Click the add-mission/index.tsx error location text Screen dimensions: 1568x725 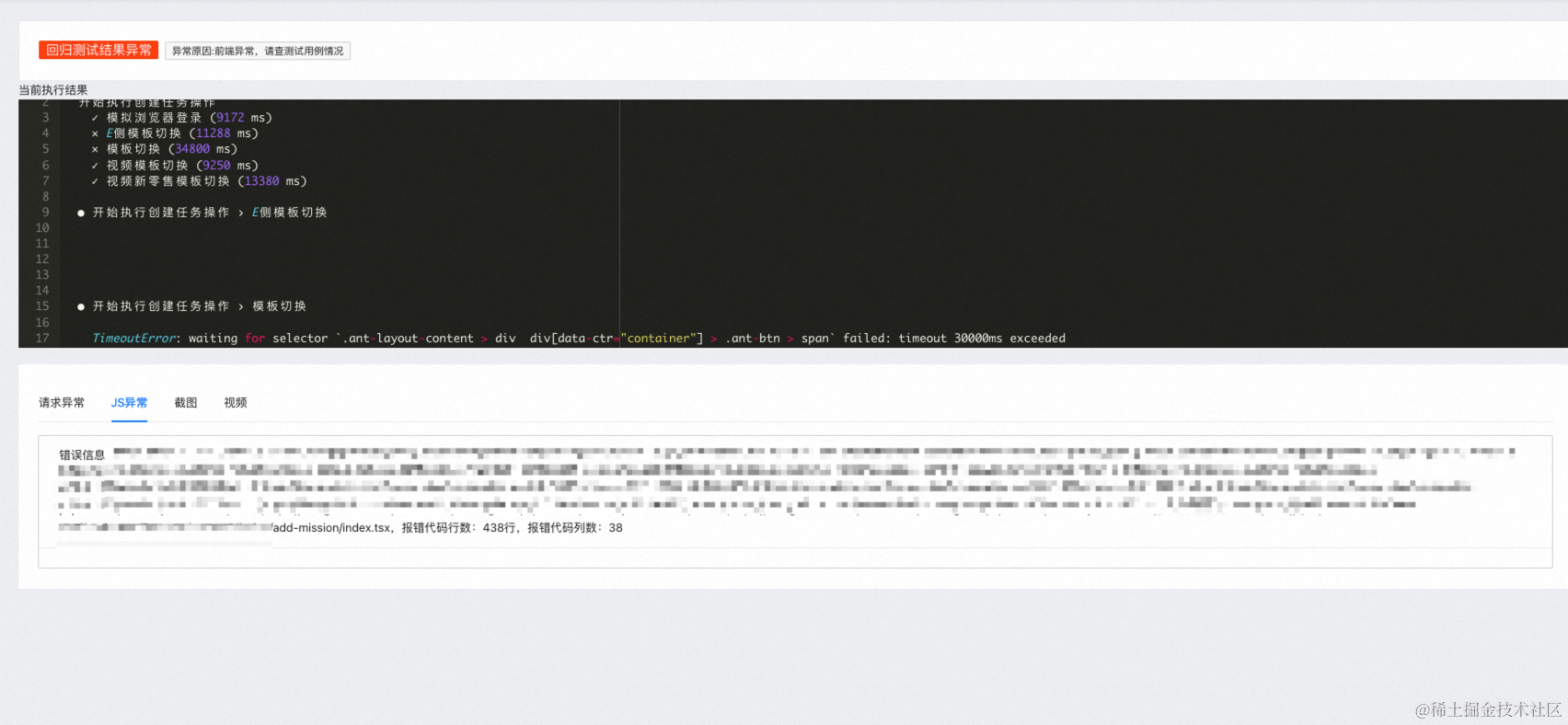[x=331, y=528]
